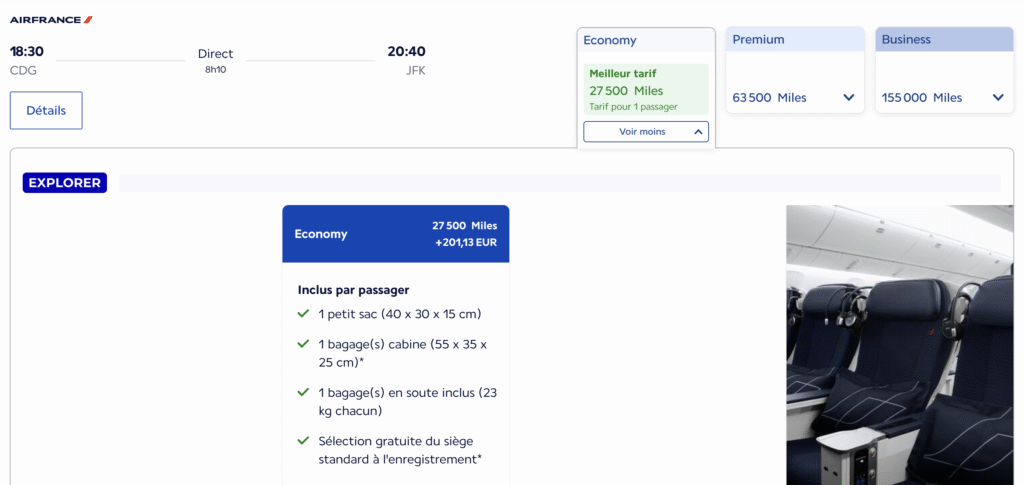Click the green checkmark beside petit sac
This screenshot has height=485, width=1024.
tap(303, 313)
